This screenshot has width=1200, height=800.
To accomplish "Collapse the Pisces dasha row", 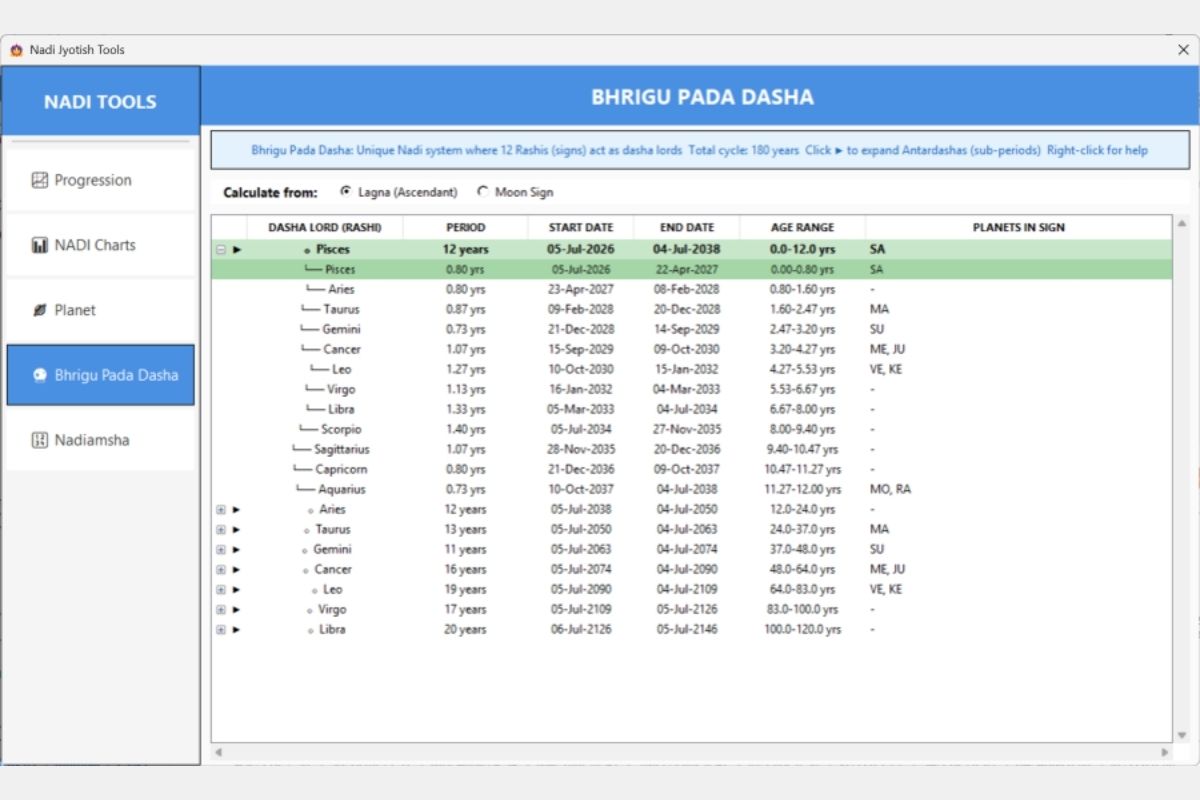I will point(221,250).
